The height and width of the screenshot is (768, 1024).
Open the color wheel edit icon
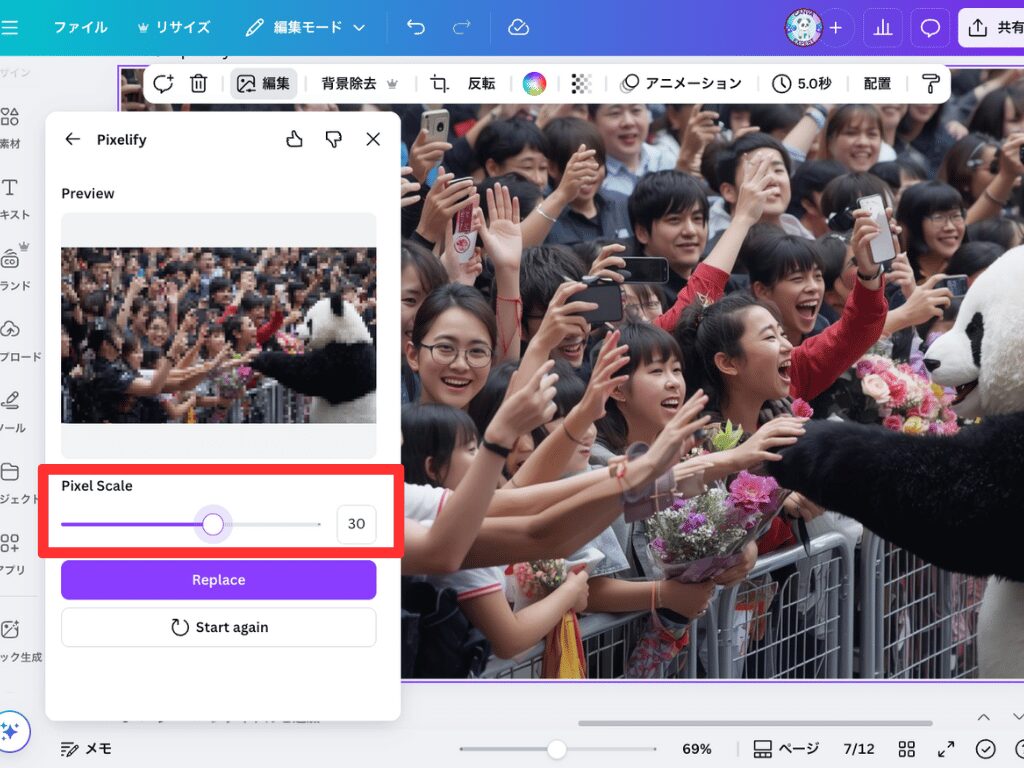tap(534, 84)
